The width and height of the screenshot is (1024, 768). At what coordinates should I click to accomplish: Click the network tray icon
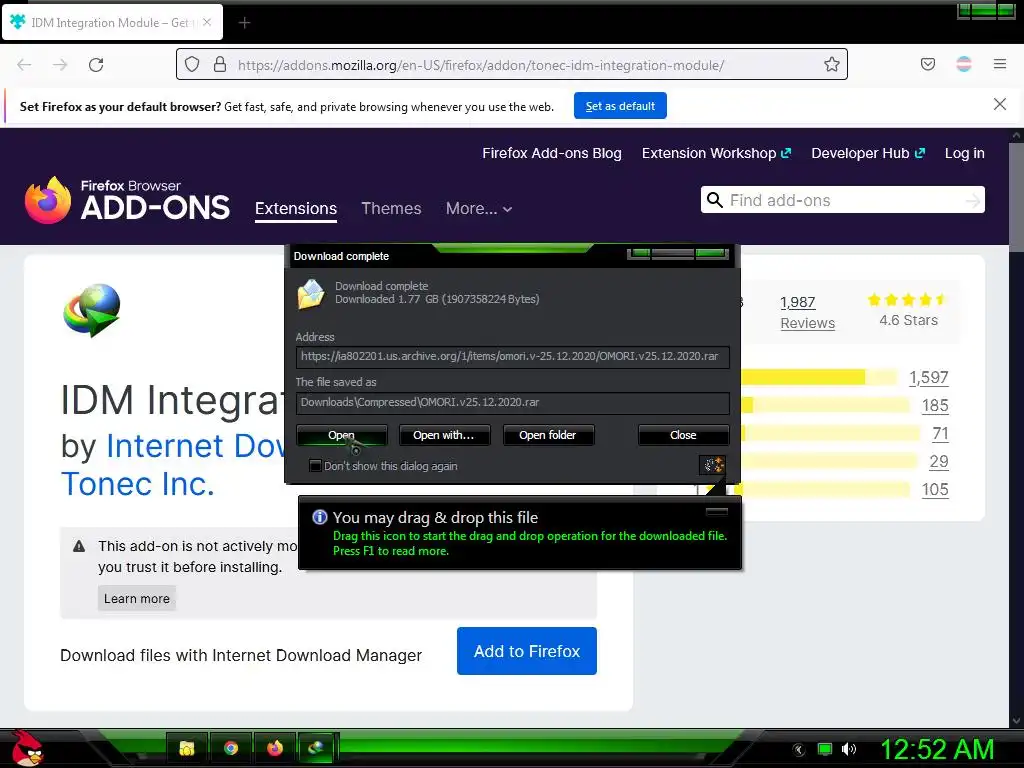825,749
